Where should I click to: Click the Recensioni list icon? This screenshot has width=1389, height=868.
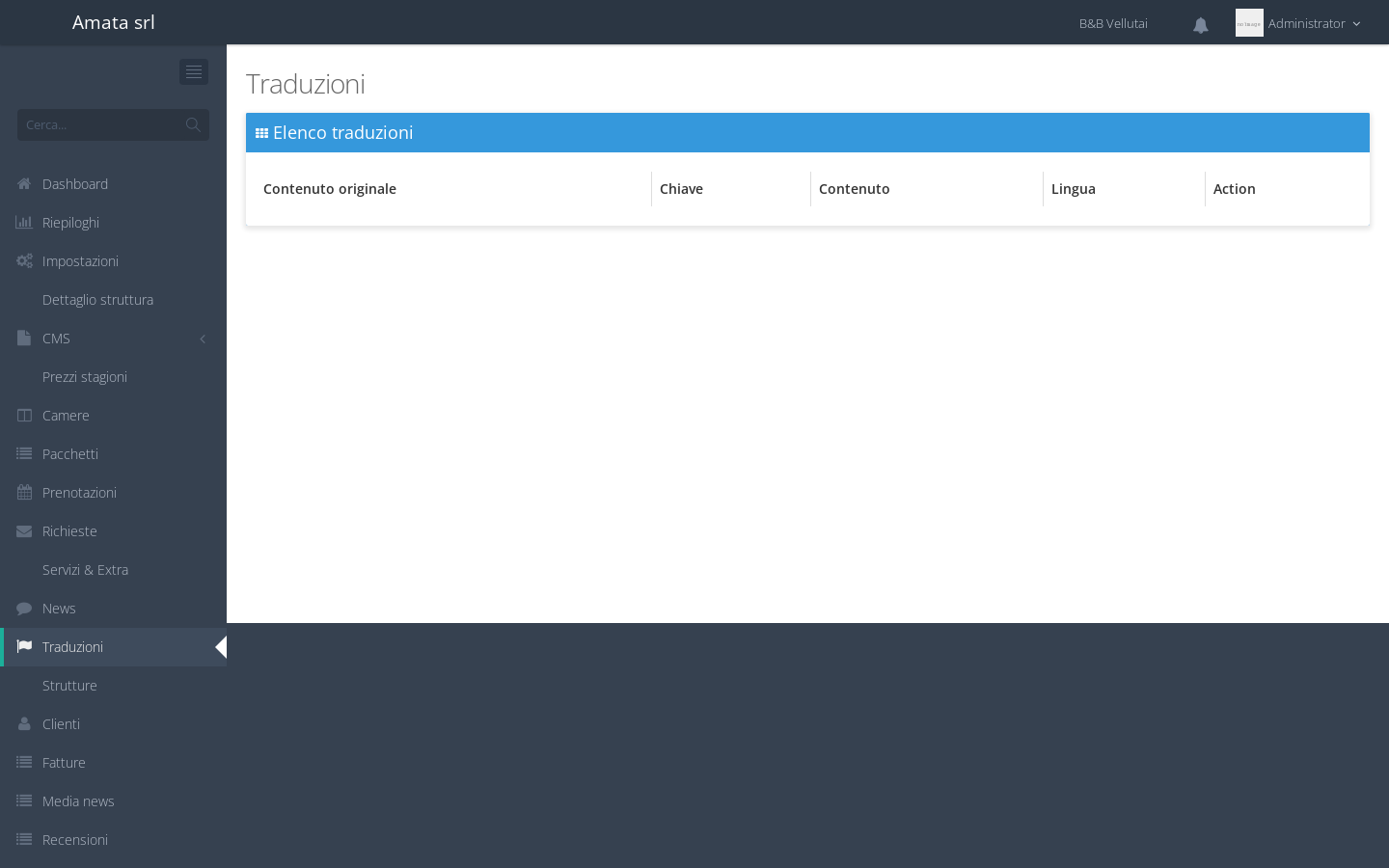24,840
